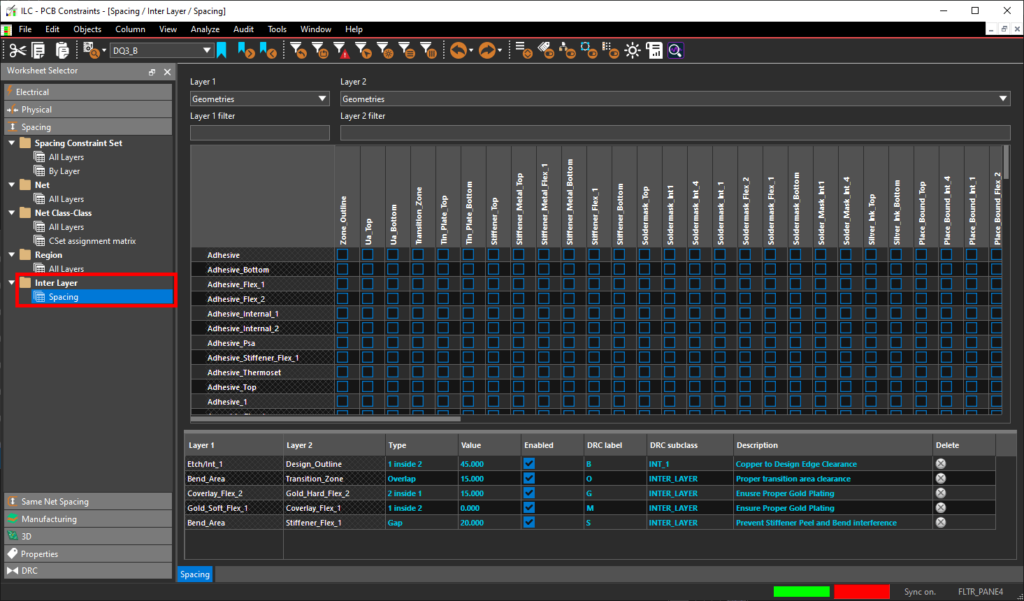Screen dimensions: 1024x601
Task: Click the filter icon with column bars
Action: [x=428, y=50]
